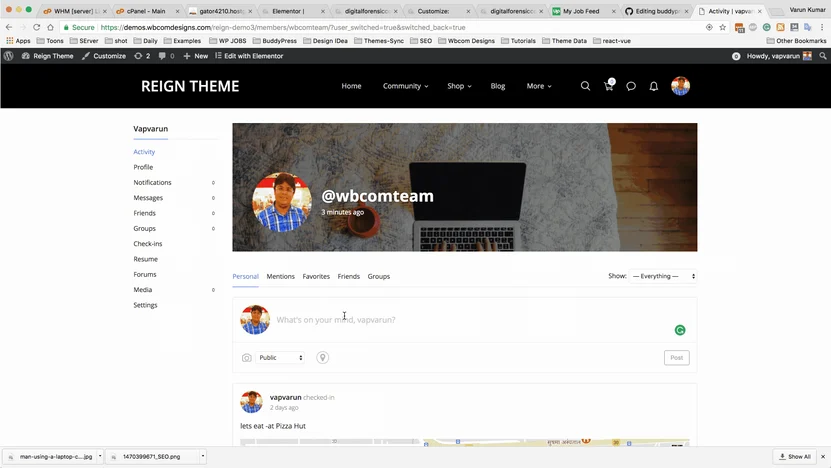This screenshot has width=831, height=468.
Task: Click Show All downloads button
Action: pyautogui.click(x=794, y=456)
